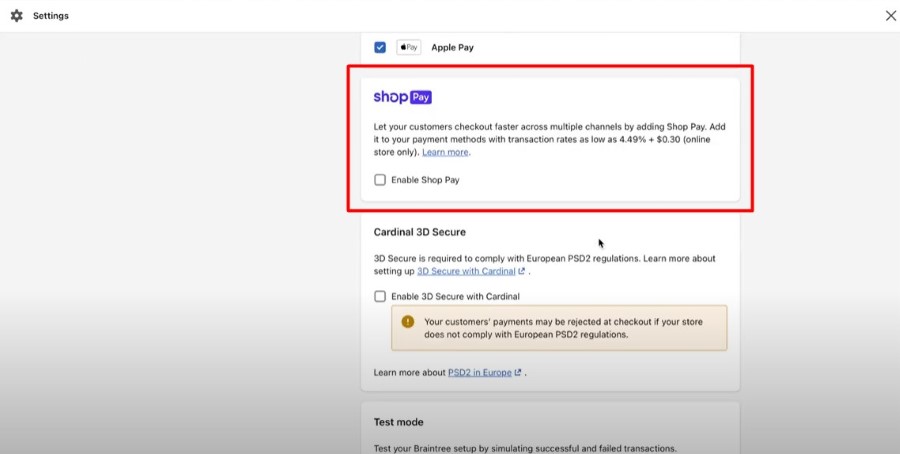Click external-link icon beside 3D Secure with Cardinal
The height and width of the screenshot is (454, 900).
point(521,271)
